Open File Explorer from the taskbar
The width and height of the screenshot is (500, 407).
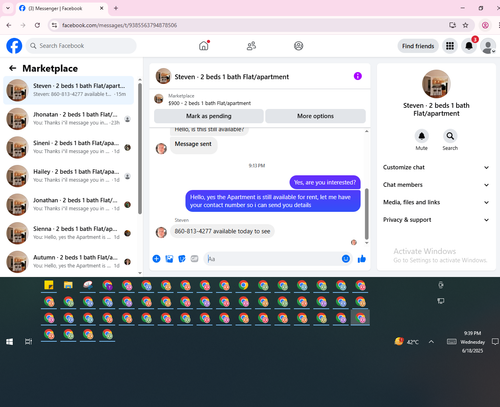(68, 286)
